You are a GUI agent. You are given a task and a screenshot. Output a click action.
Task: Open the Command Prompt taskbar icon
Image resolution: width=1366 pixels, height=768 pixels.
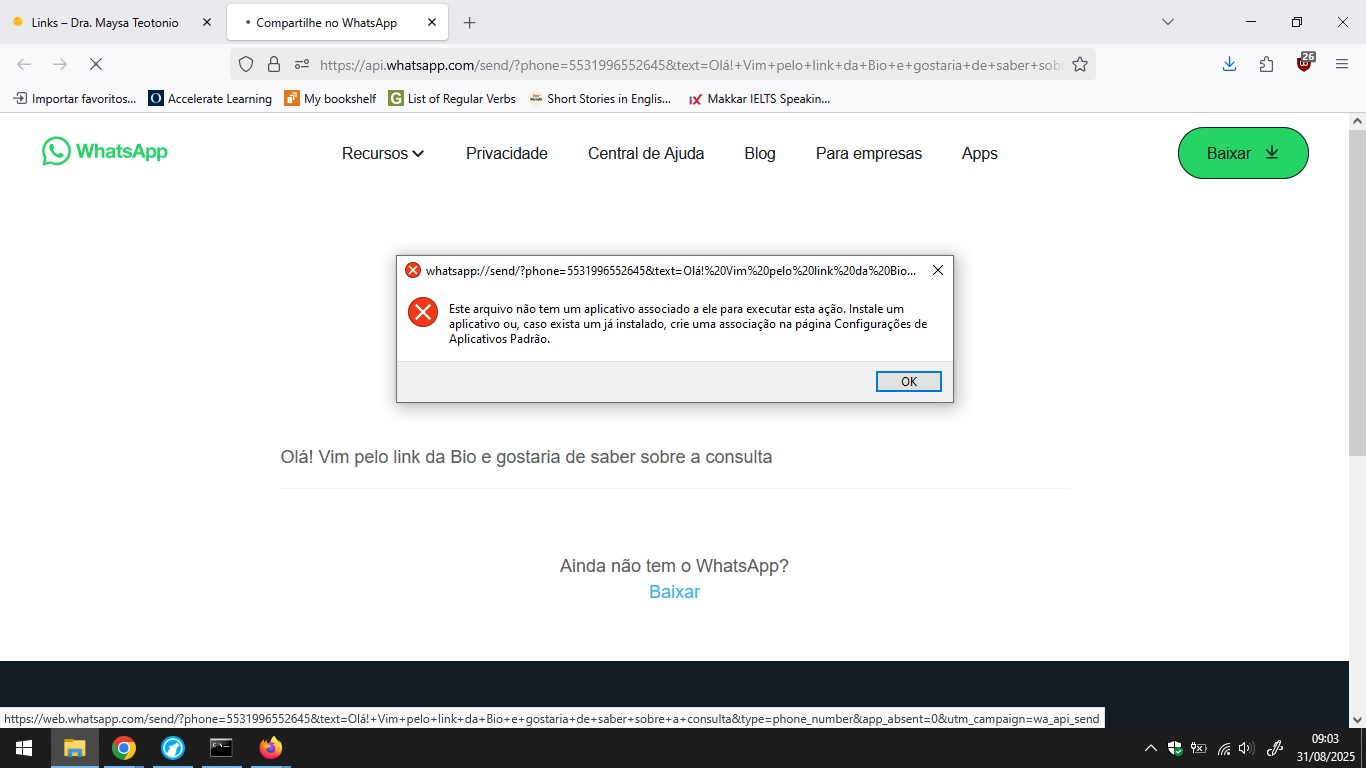(x=221, y=748)
